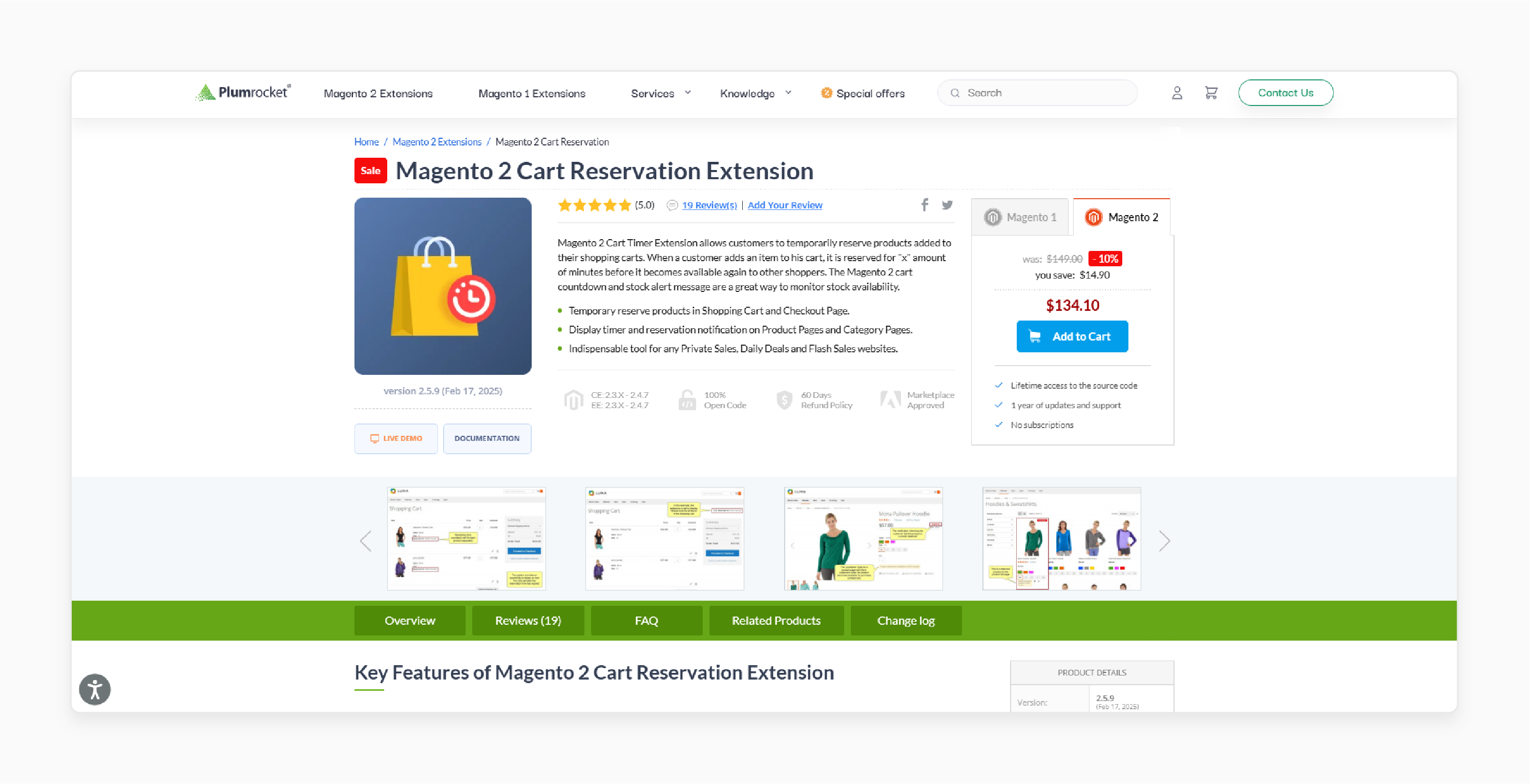Click version 2.5.9 (Feb 17, 2025) text

click(x=443, y=391)
